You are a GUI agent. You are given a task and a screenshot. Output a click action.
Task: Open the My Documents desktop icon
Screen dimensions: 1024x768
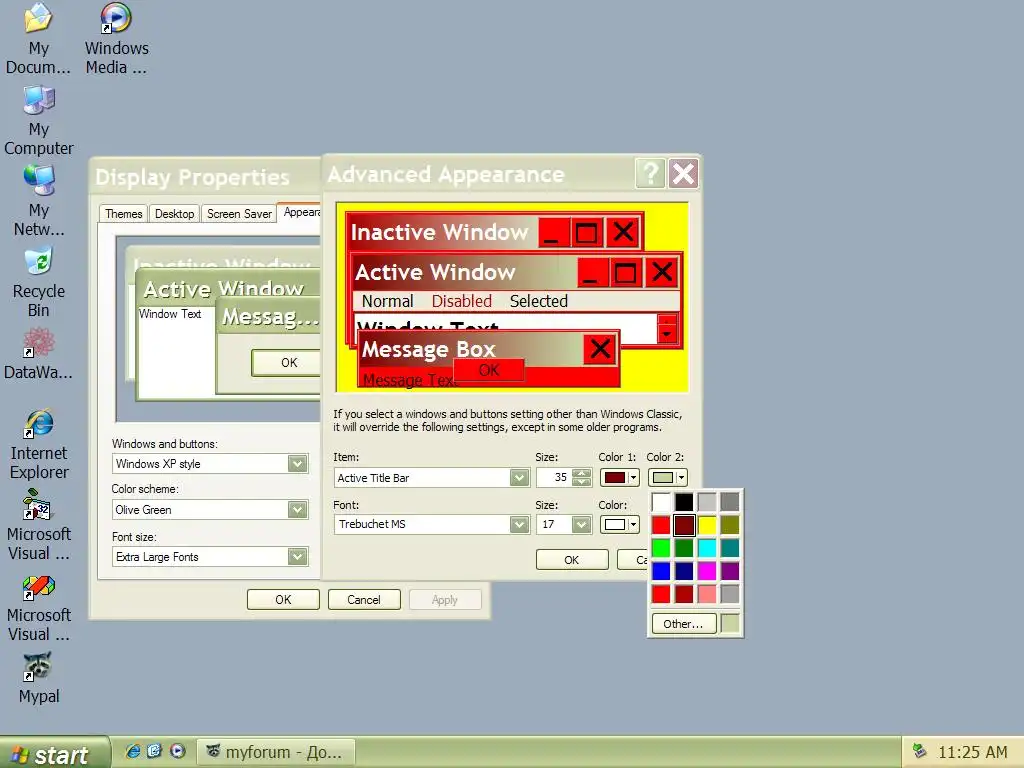38,38
